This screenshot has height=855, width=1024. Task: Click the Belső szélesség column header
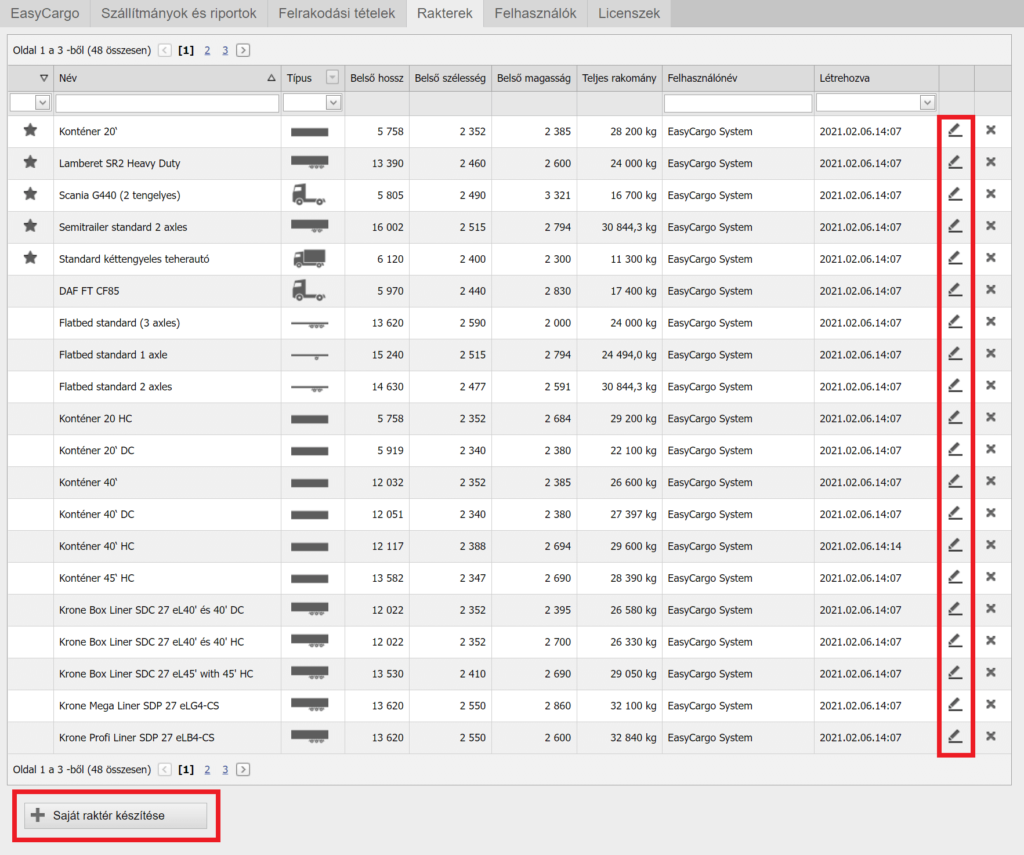450,78
